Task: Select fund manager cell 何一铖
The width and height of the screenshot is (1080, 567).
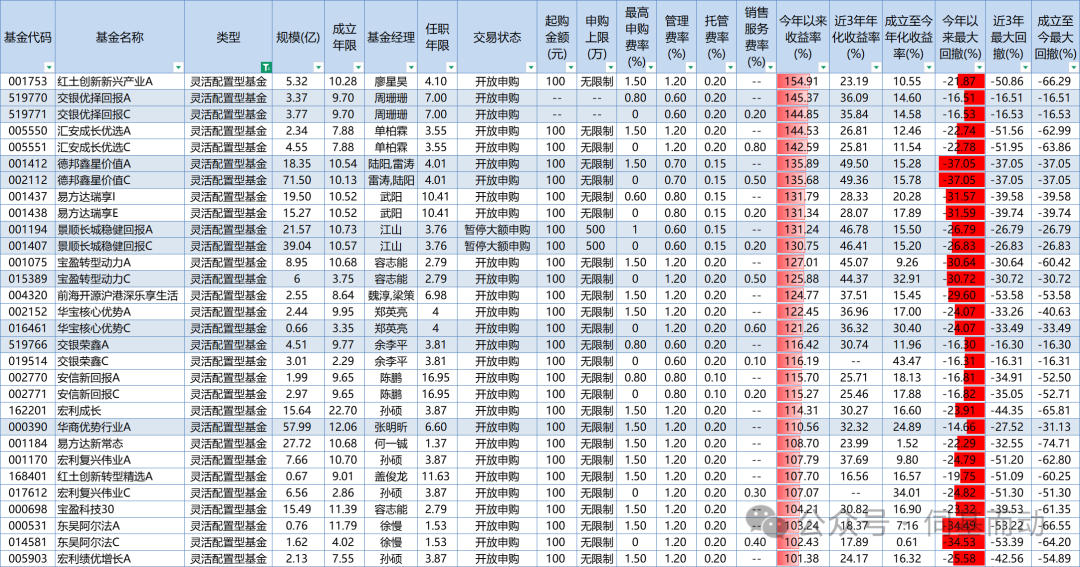Action: tap(391, 444)
